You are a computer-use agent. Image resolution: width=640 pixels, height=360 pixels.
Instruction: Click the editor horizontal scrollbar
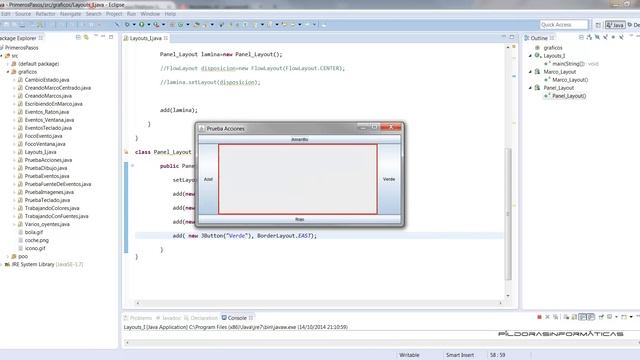(x=319, y=303)
